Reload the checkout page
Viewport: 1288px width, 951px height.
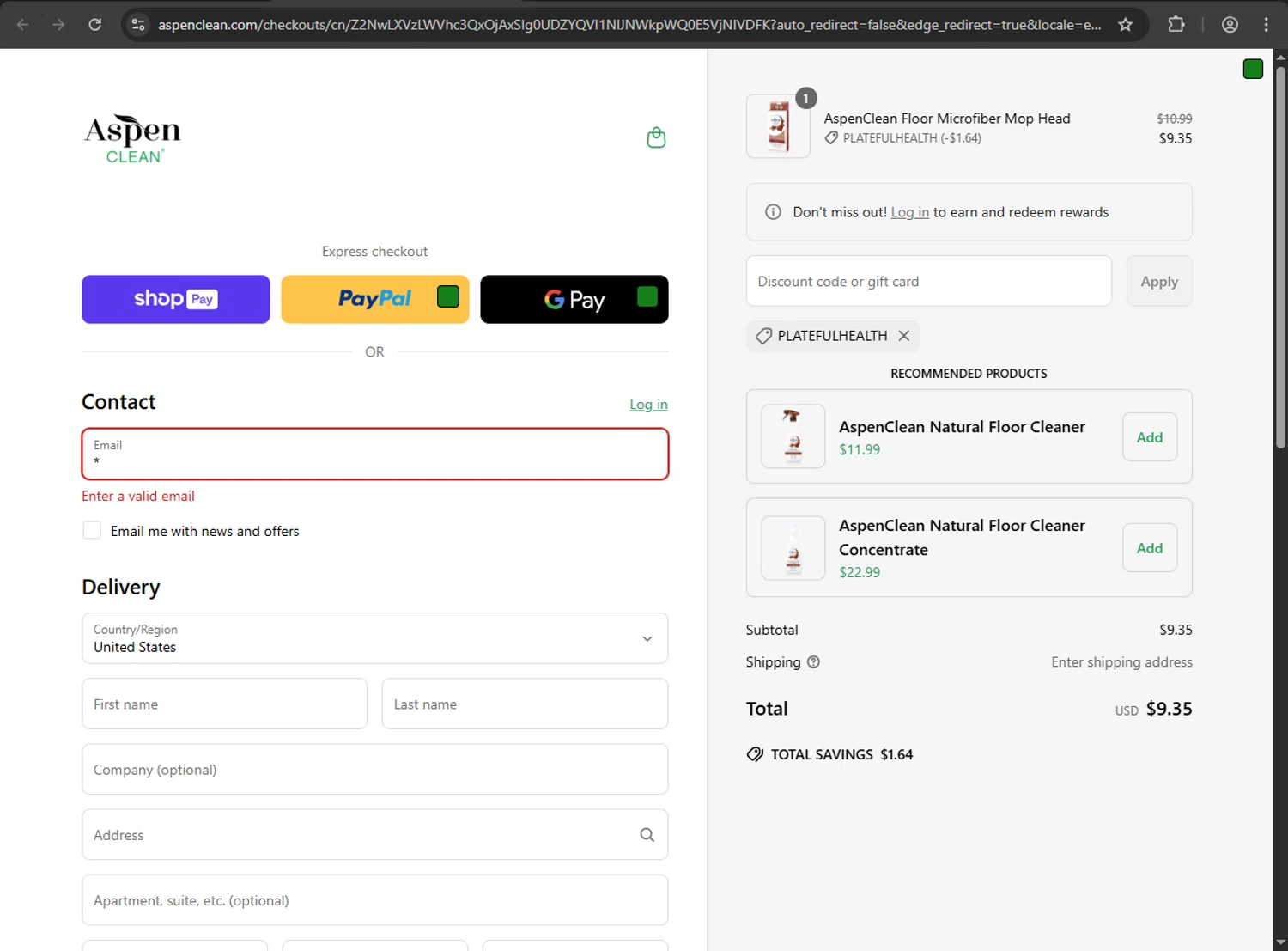tap(95, 25)
